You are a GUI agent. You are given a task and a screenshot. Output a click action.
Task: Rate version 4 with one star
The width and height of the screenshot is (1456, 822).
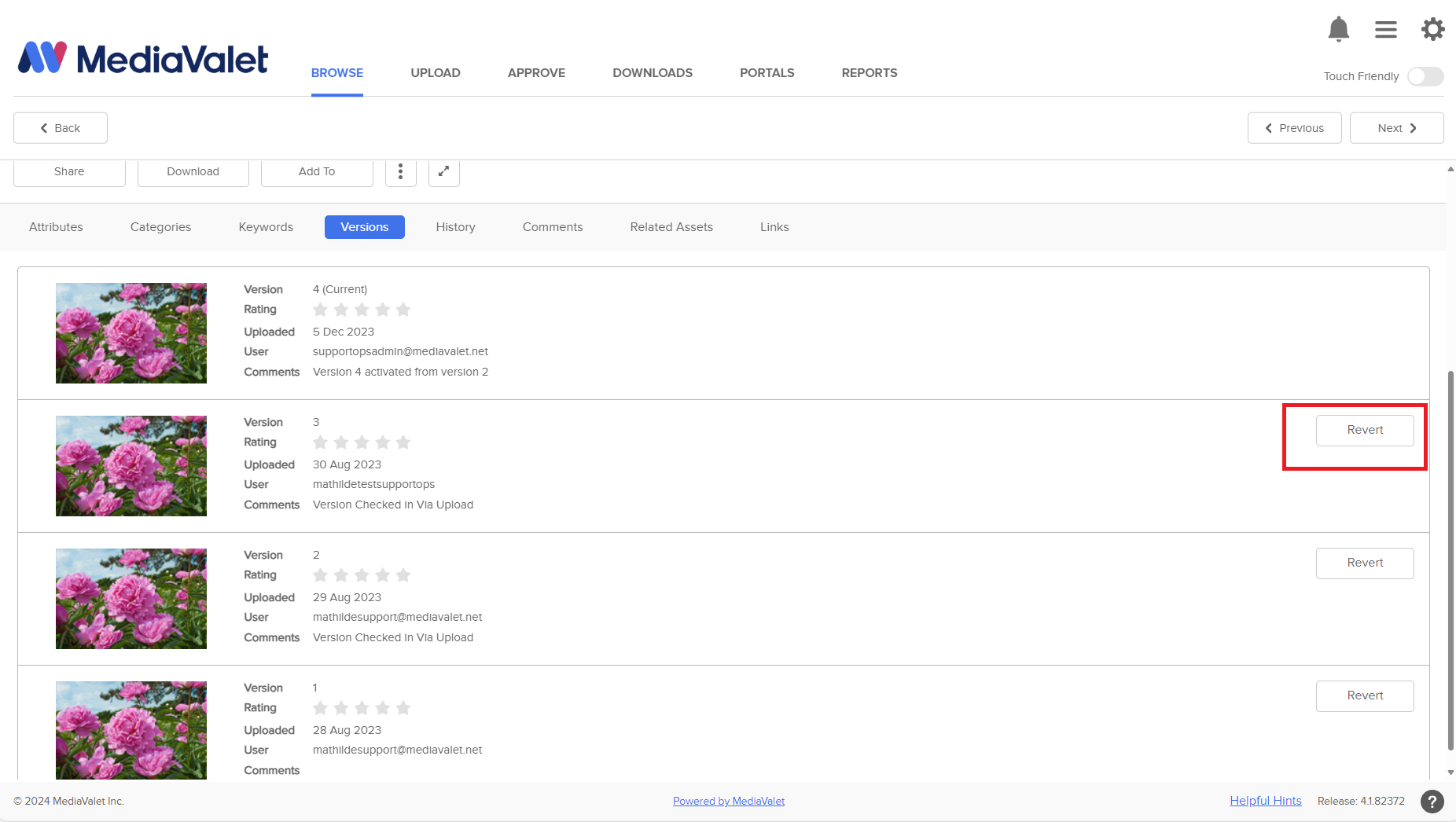(320, 310)
